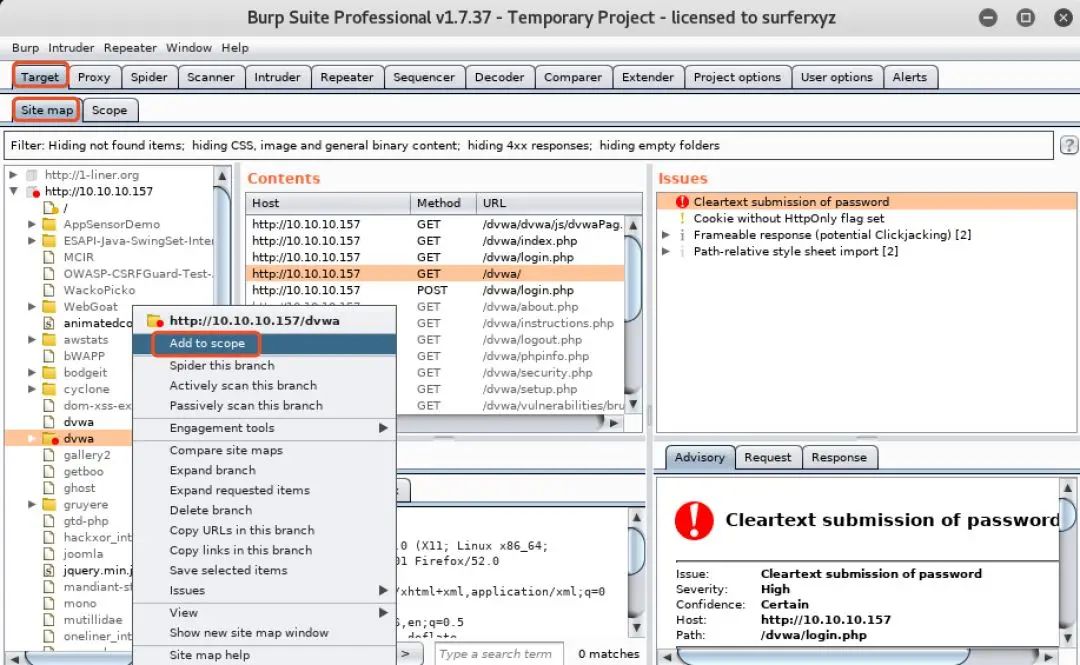This screenshot has width=1080, height=665.
Task: Expand Frameable response issue group
Action: click(666, 235)
